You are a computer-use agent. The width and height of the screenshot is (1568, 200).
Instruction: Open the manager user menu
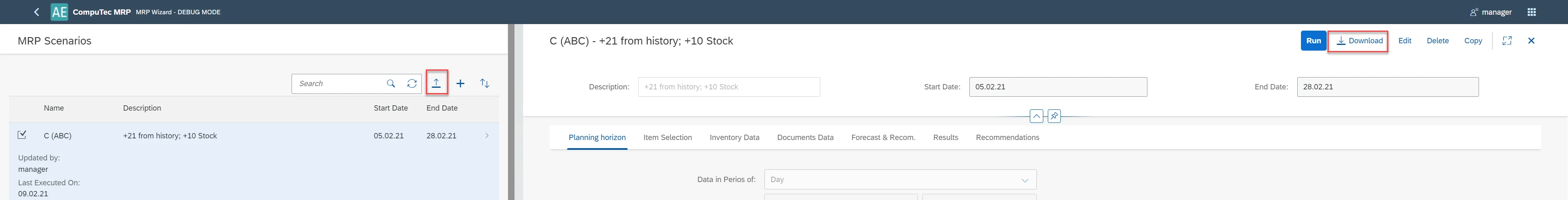tap(1491, 12)
